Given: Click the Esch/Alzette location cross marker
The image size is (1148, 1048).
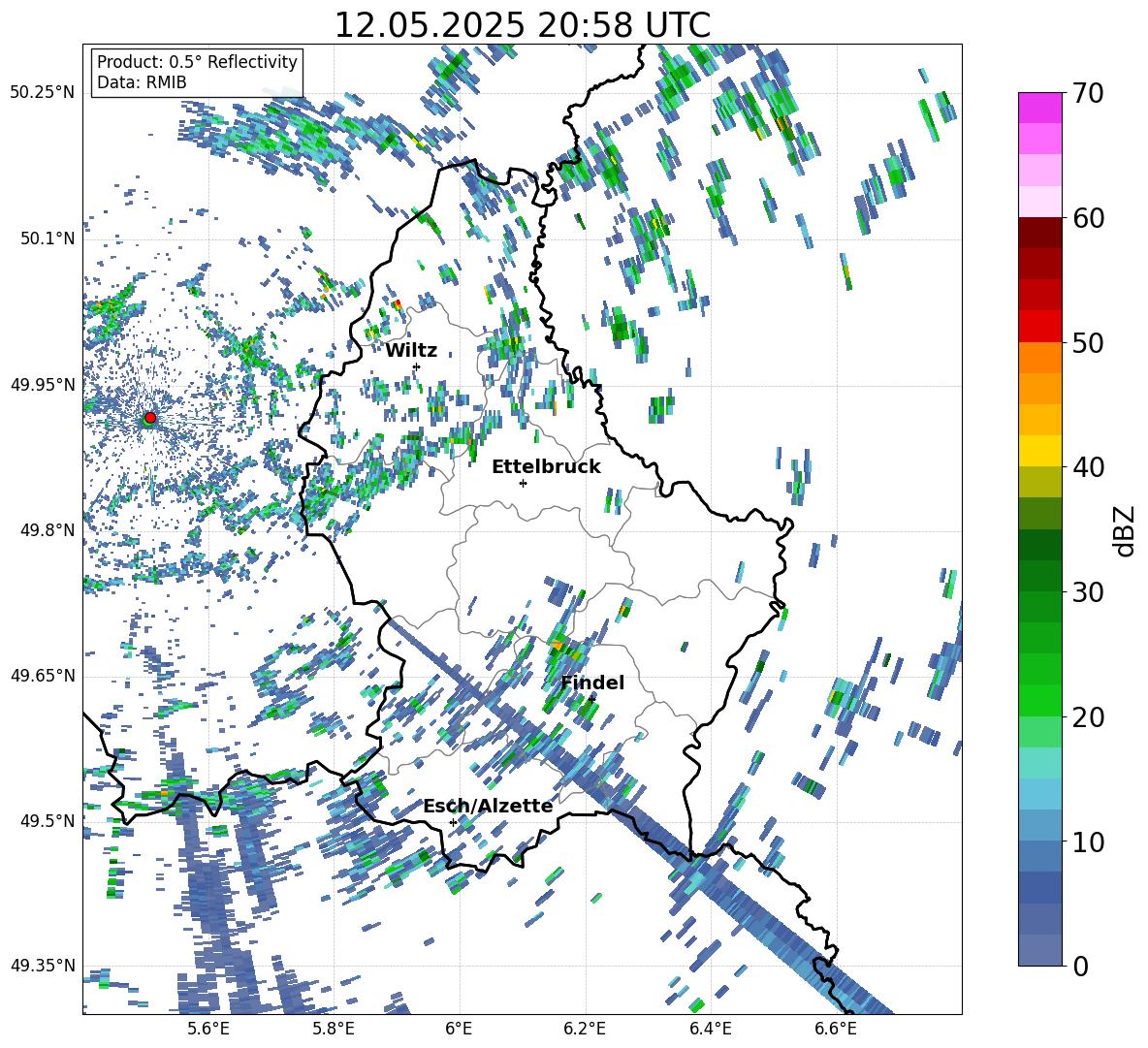Looking at the screenshot, I should (453, 822).
